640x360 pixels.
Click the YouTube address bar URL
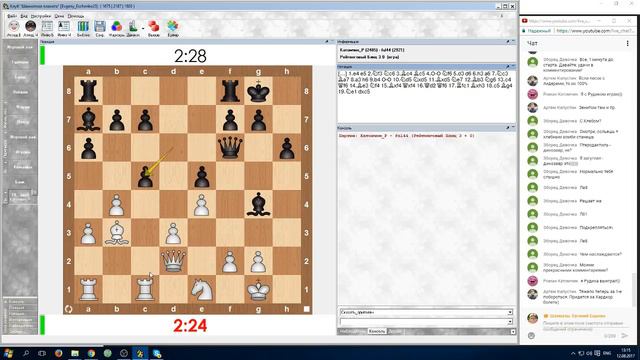(x=596, y=31)
